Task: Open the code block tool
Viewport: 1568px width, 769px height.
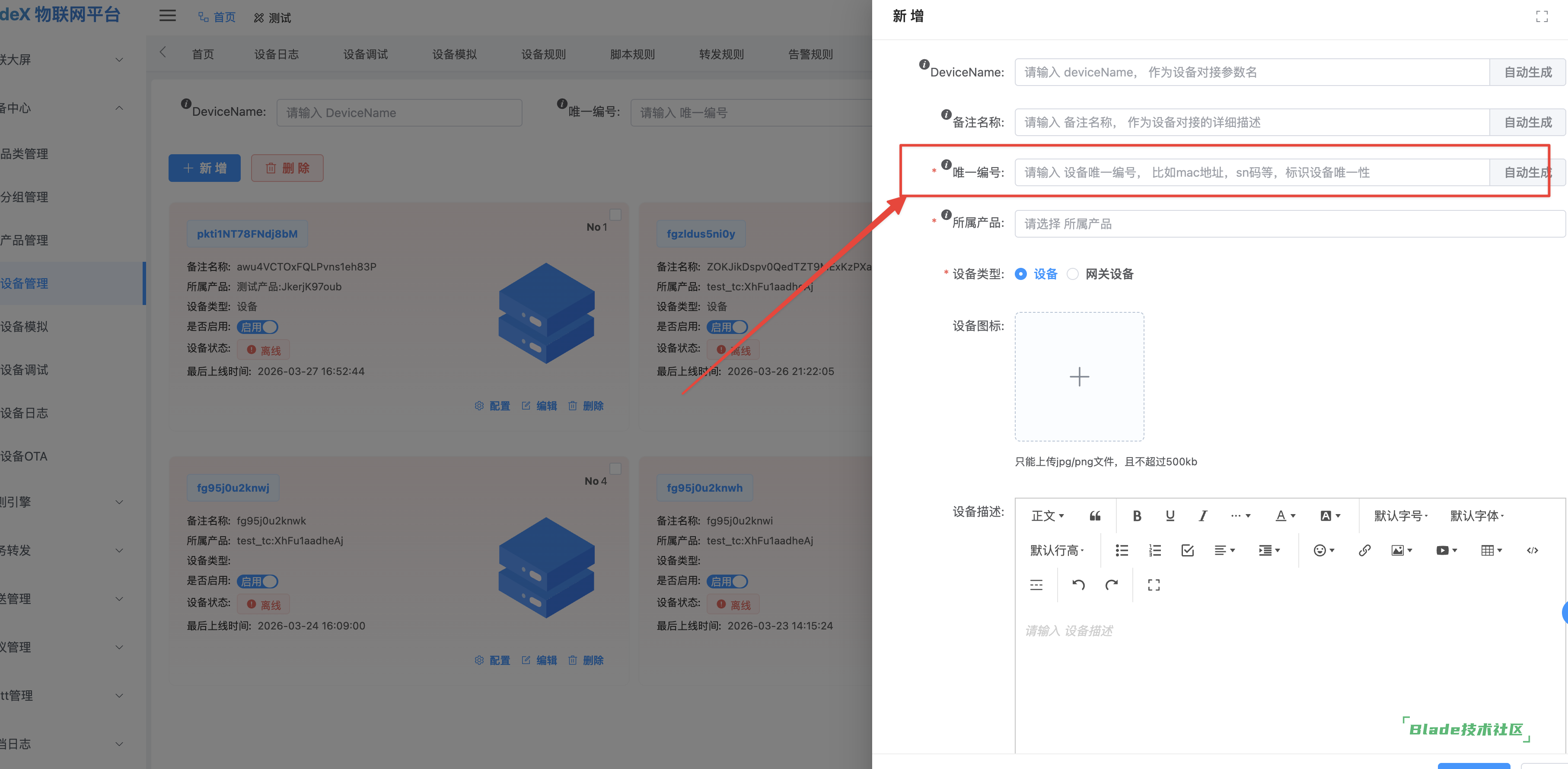Action: tap(1532, 550)
